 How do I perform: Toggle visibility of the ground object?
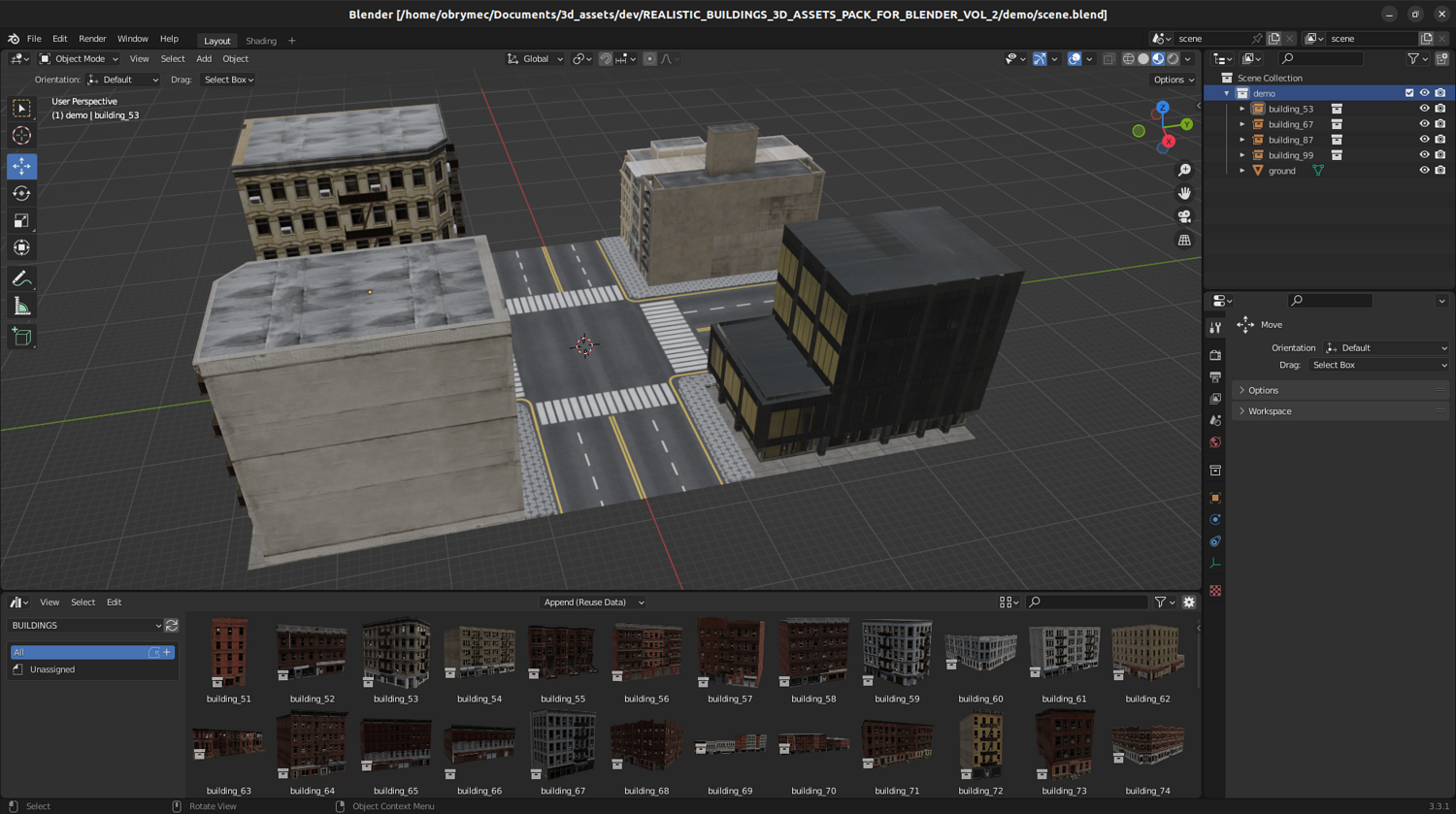point(1424,171)
